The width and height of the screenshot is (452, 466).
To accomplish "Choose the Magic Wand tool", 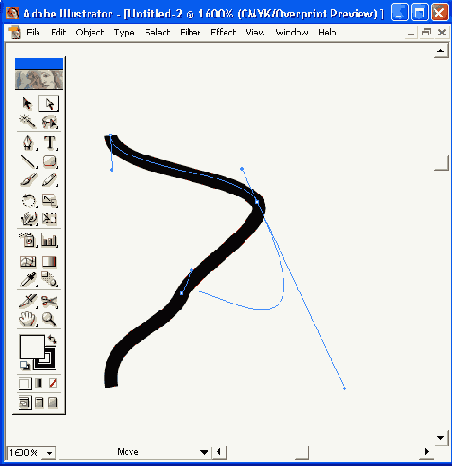I will tap(28, 121).
